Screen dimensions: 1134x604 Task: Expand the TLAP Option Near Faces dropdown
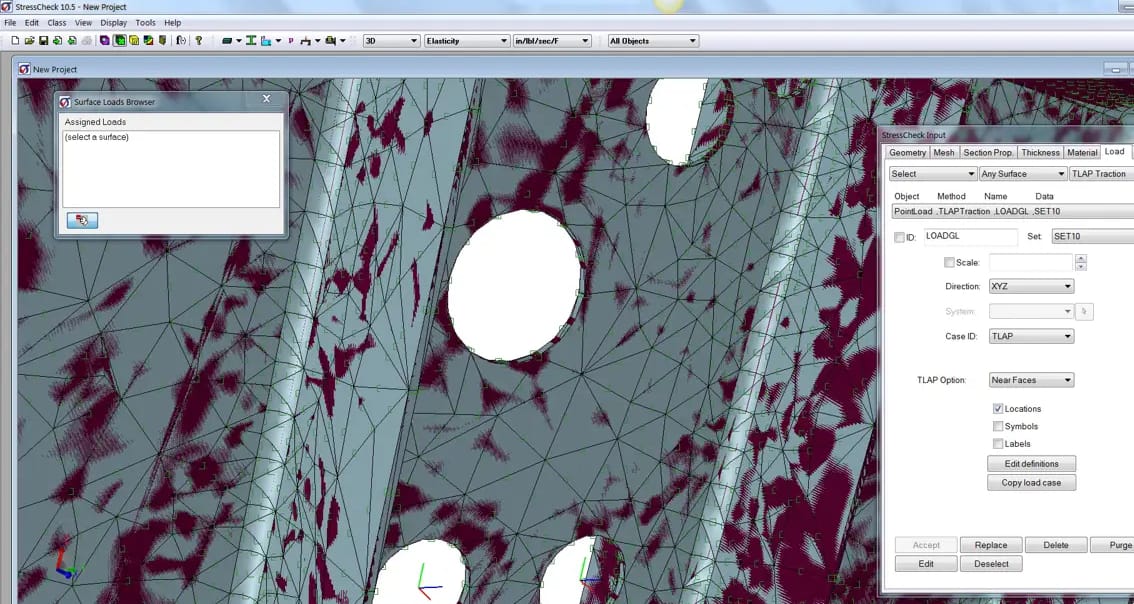coord(1031,380)
